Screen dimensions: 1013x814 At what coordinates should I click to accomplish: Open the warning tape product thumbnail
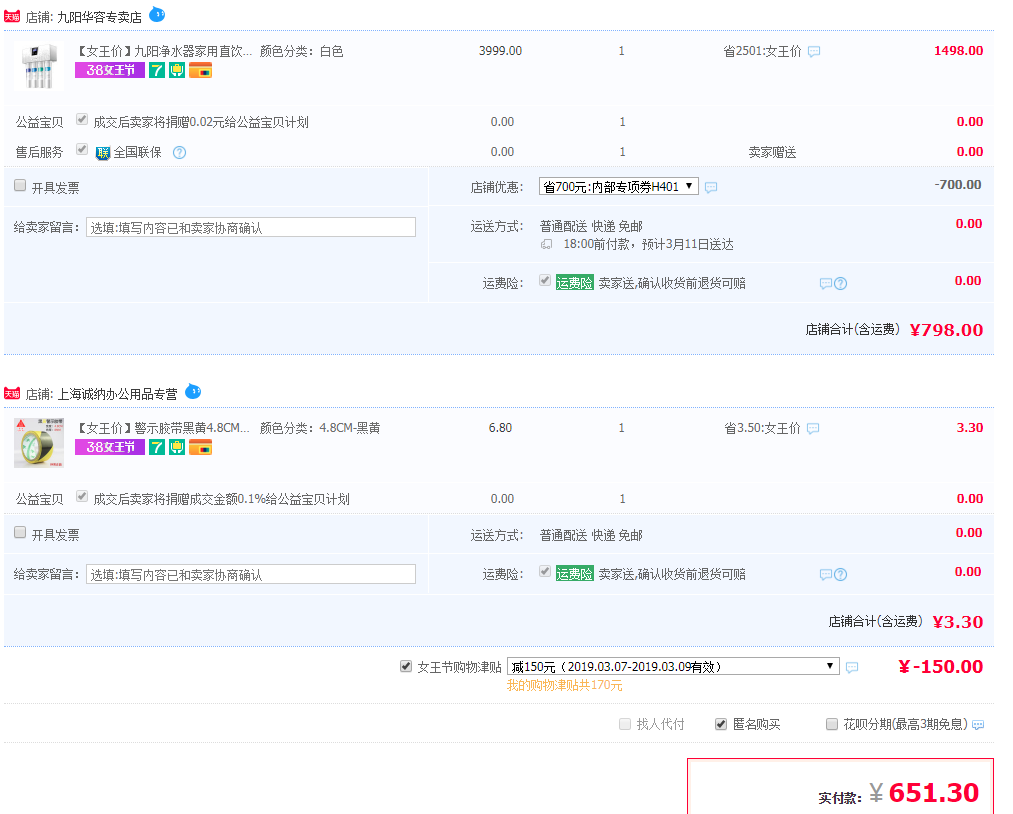(x=39, y=443)
